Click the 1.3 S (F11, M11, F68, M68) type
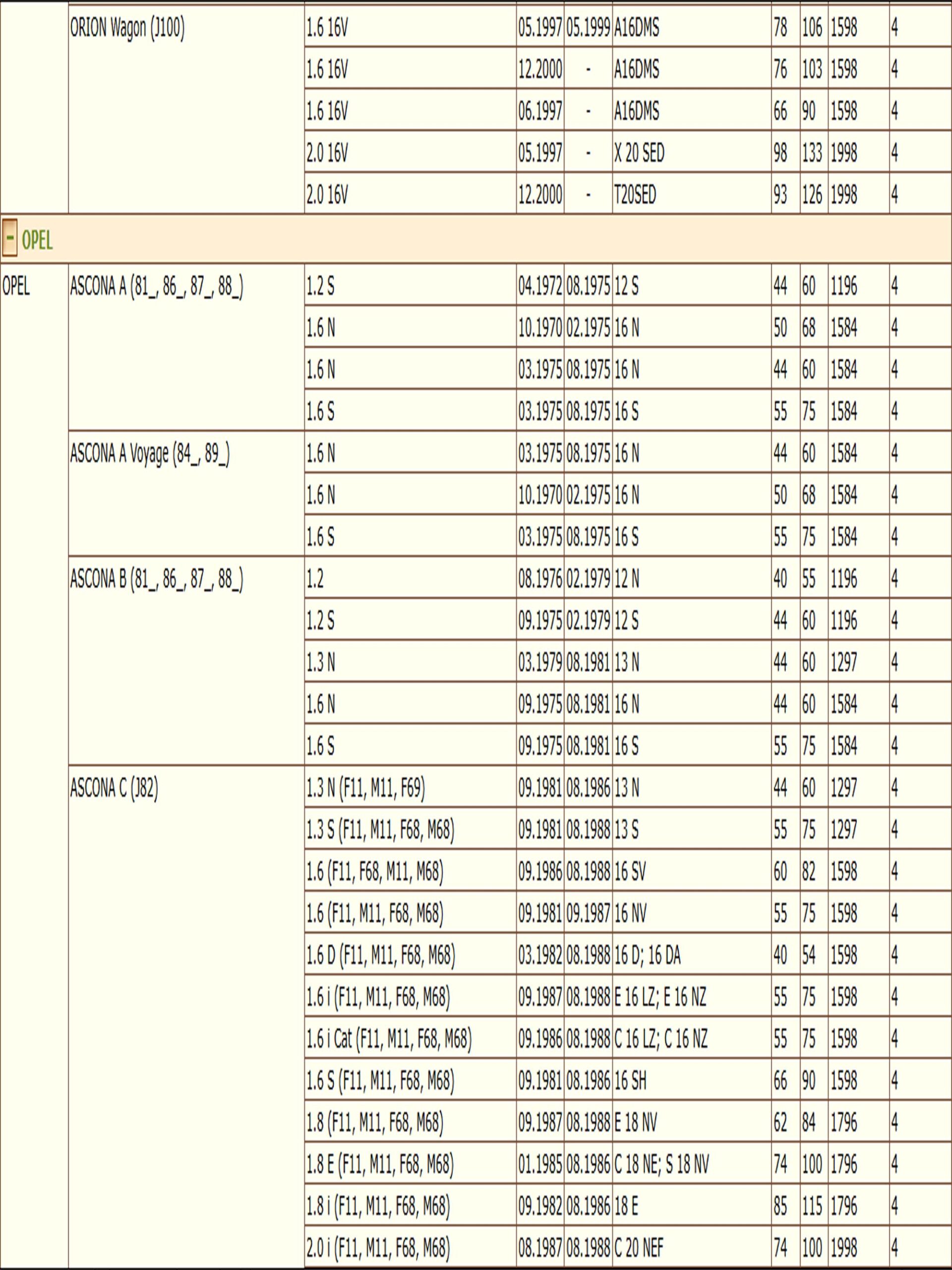 coord(380,829)
